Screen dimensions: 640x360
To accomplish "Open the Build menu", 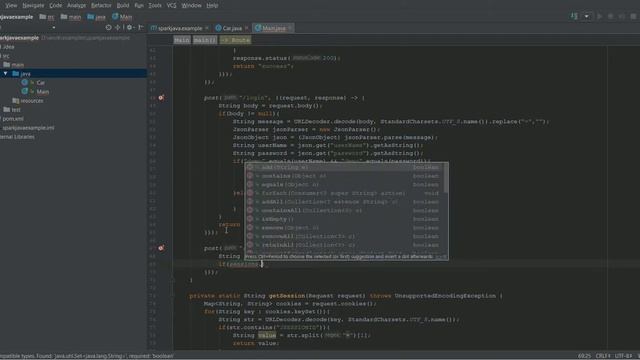I will tap(123, 5).
